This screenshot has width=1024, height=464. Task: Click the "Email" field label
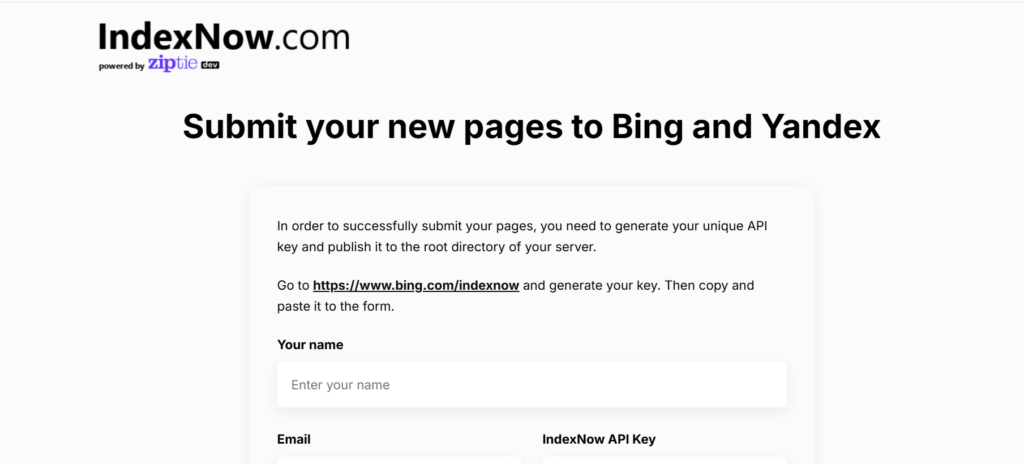point(294,439)
